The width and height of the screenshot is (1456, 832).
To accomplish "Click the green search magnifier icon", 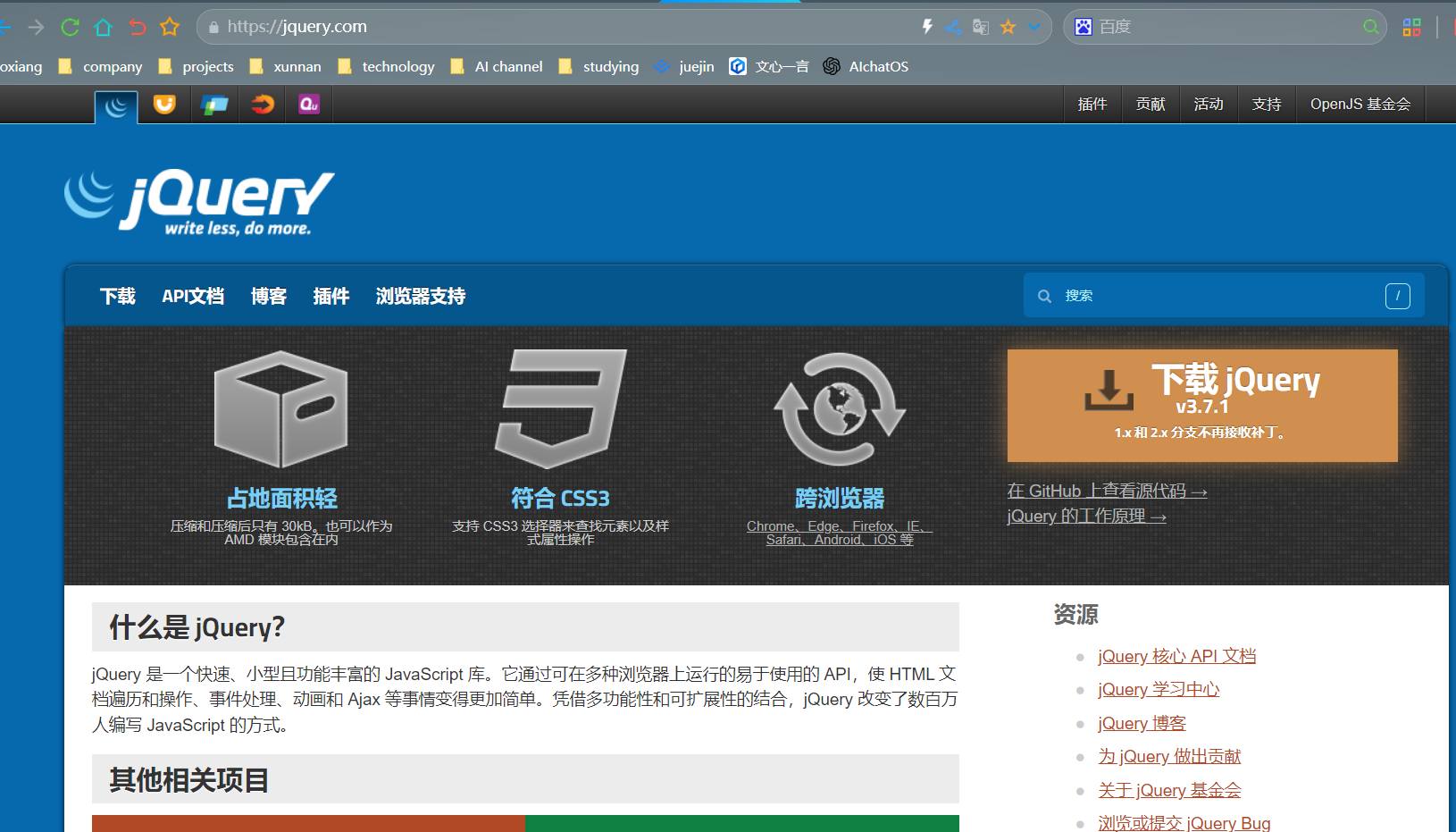I will coord(1371,27).
